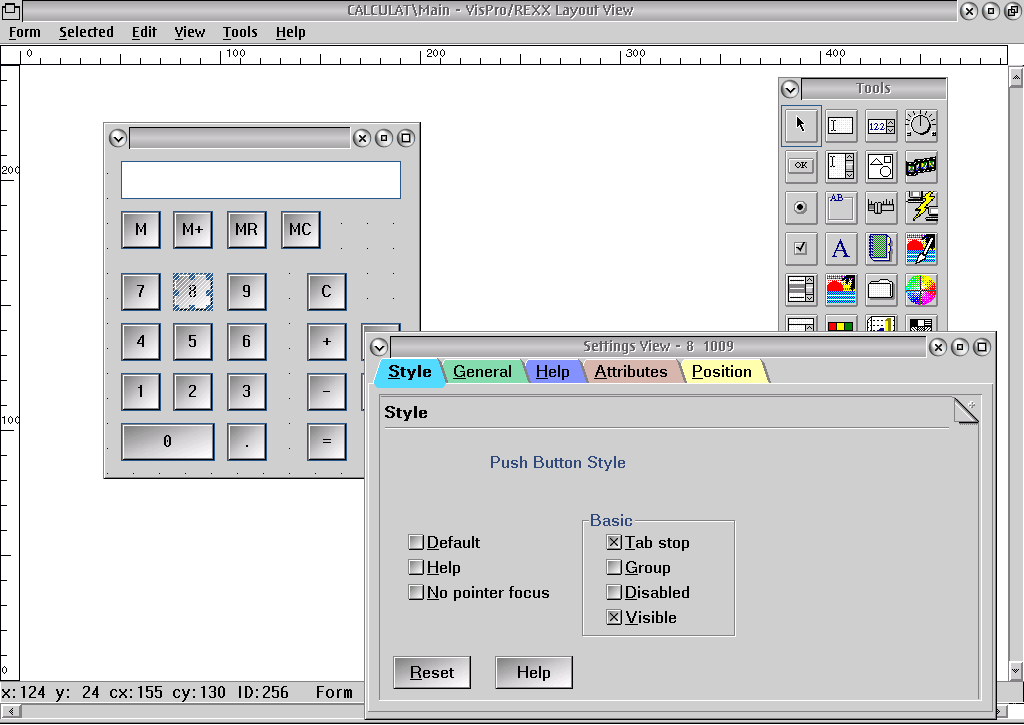1024x725 pixels.
Task: Open the Edit menu
Action: coord(144,32)
